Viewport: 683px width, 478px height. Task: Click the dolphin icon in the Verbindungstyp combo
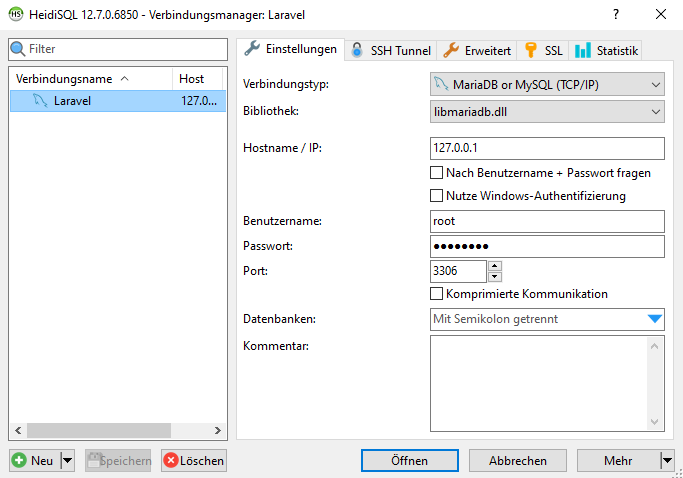click(441, 84)
